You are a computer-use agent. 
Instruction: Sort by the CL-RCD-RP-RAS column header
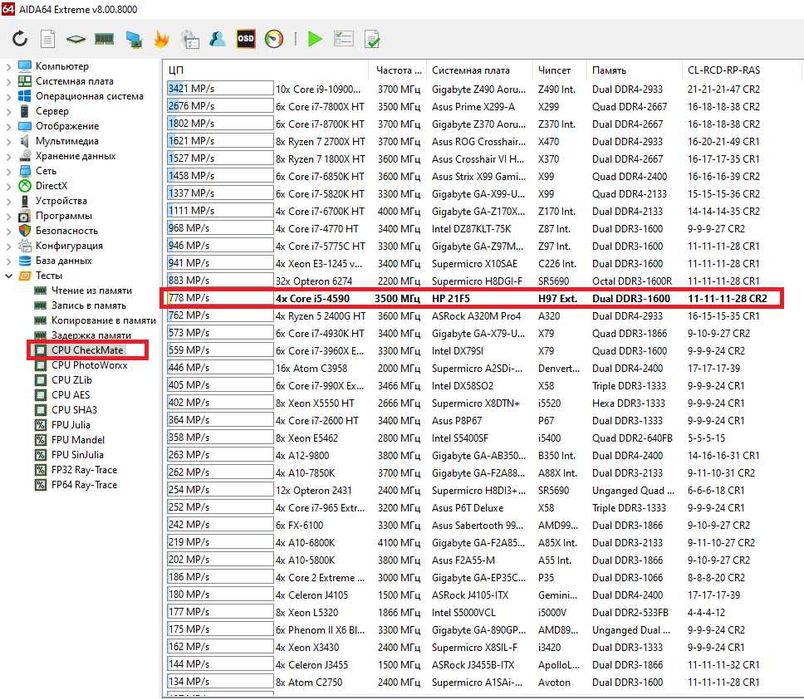(x=741, y=70)
